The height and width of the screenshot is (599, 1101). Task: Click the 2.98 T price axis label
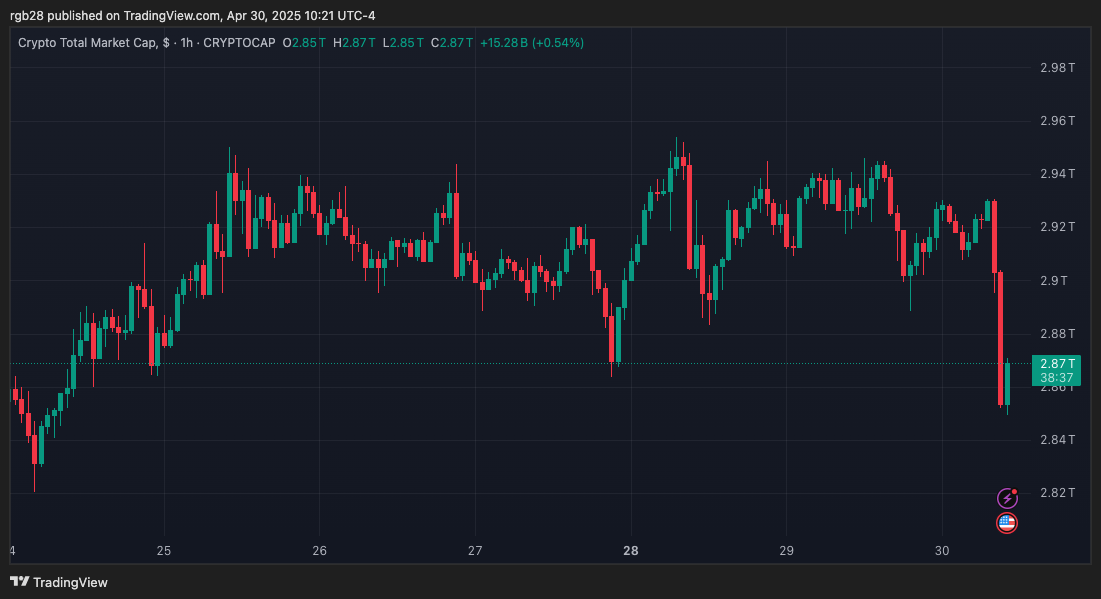[1057, 68]
